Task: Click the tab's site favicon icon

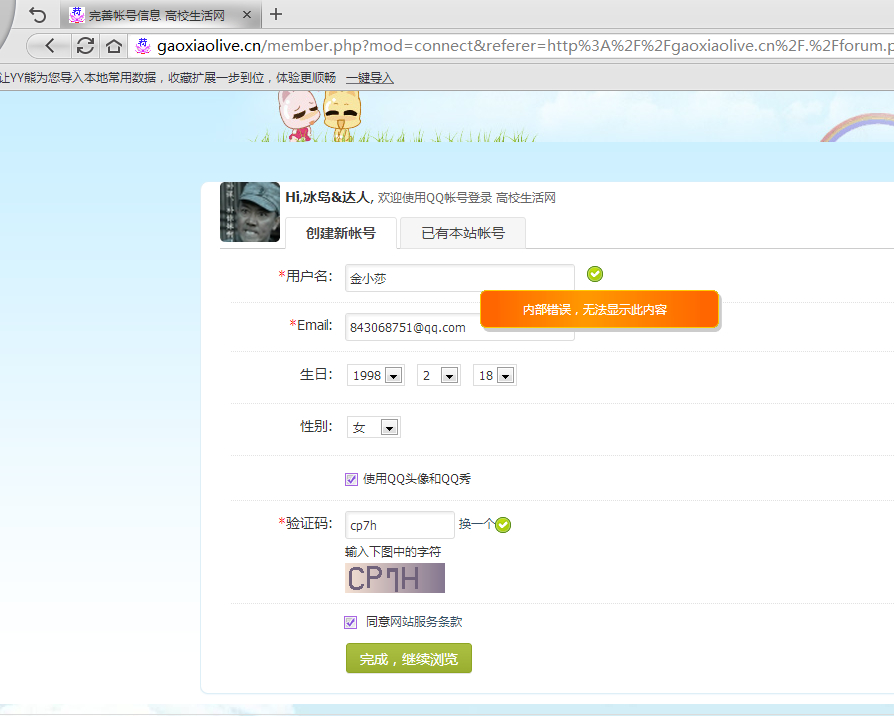Action: click(x=76, y=15)
